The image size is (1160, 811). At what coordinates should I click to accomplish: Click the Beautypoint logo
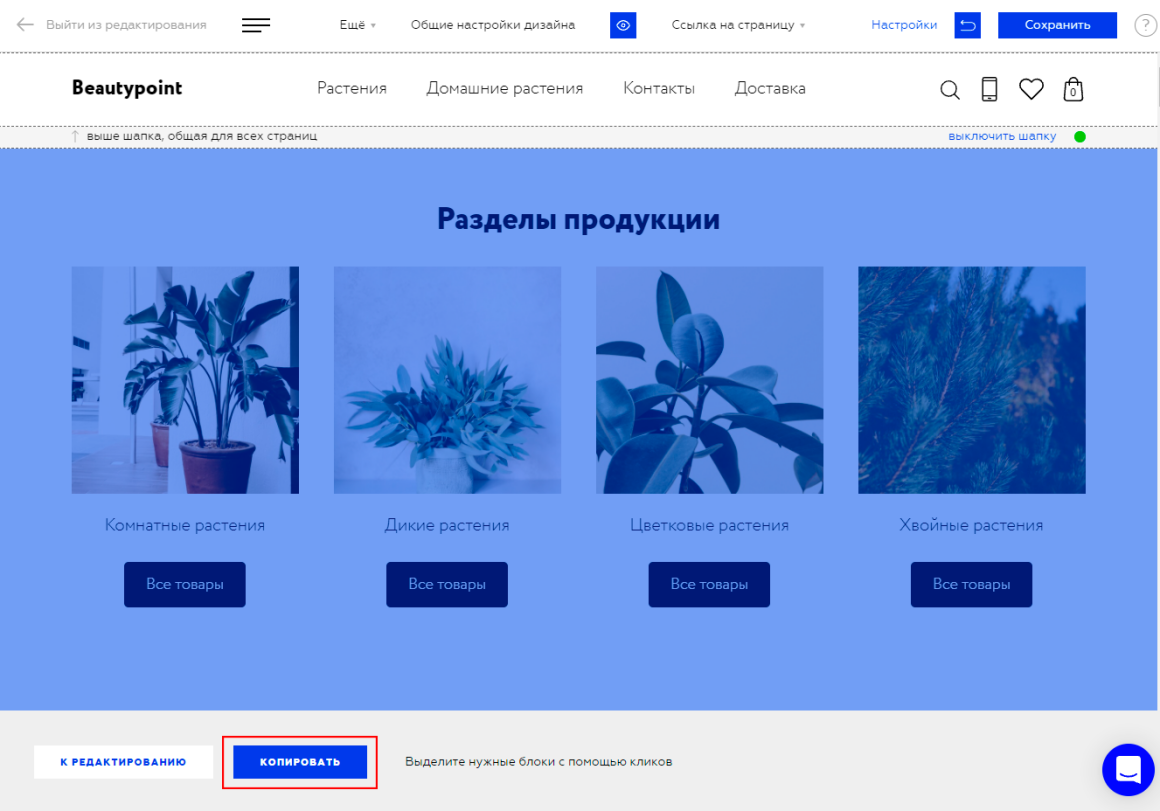pyautogui.click(x=127, y=88)
